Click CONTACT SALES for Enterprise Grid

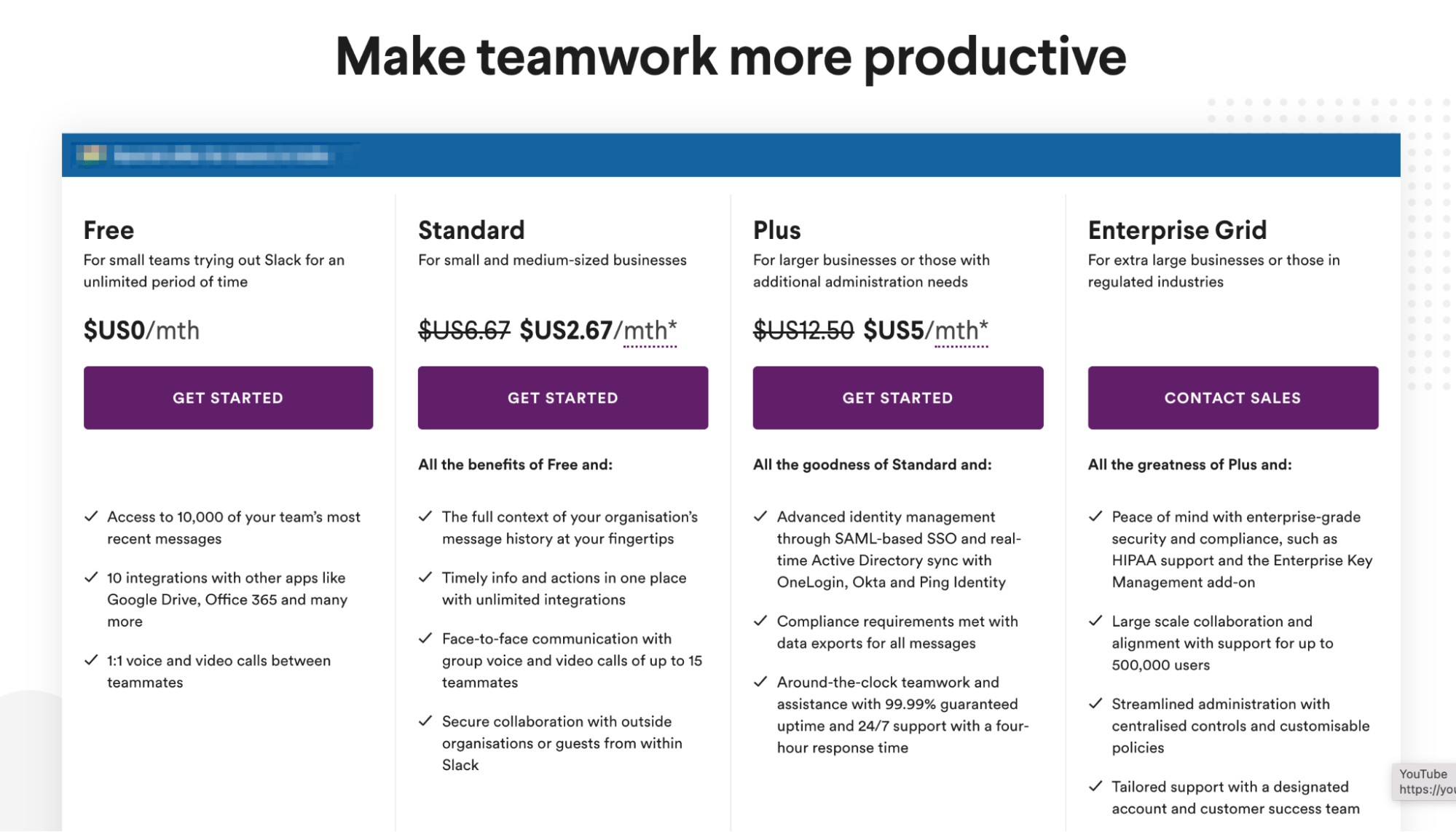tap(1232, 397)
